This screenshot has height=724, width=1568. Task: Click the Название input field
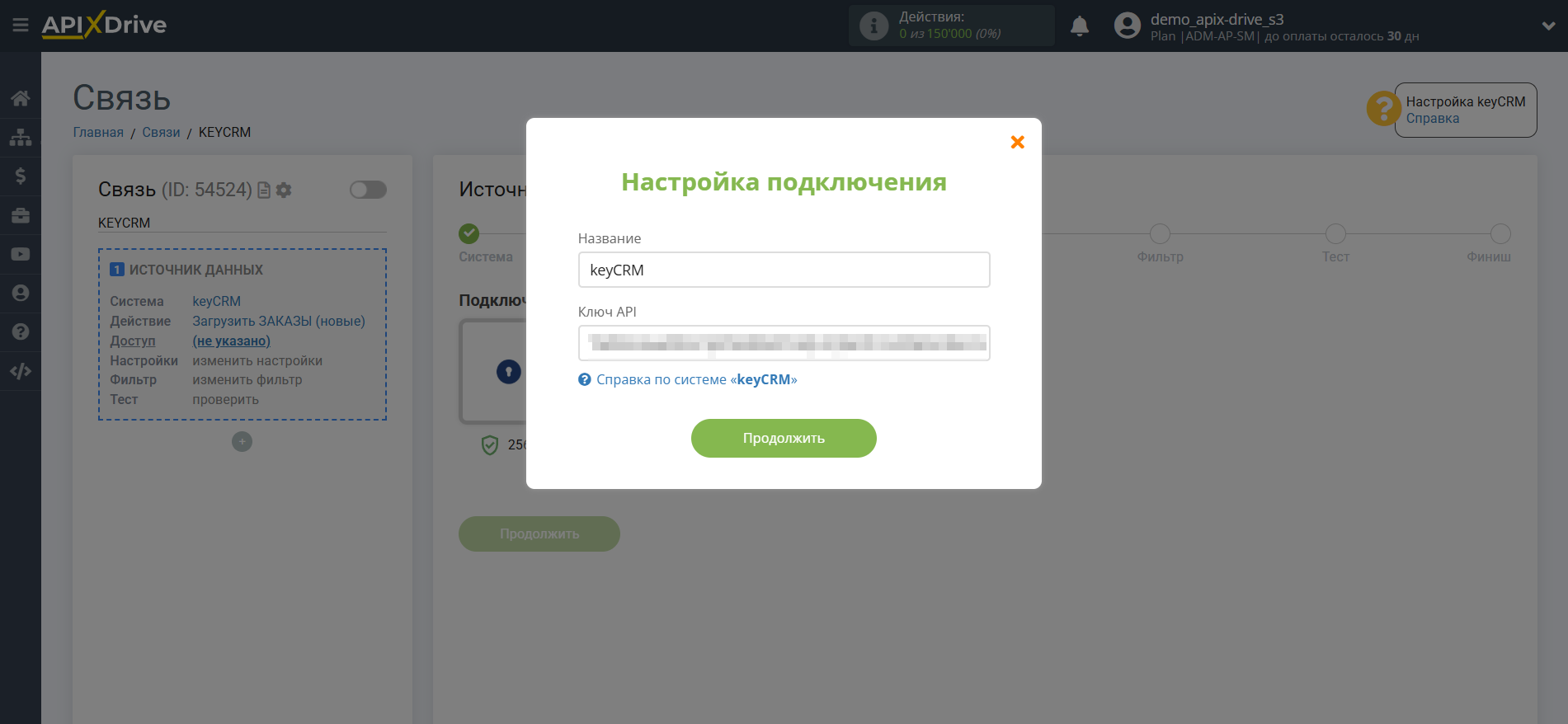coord(784,270)
